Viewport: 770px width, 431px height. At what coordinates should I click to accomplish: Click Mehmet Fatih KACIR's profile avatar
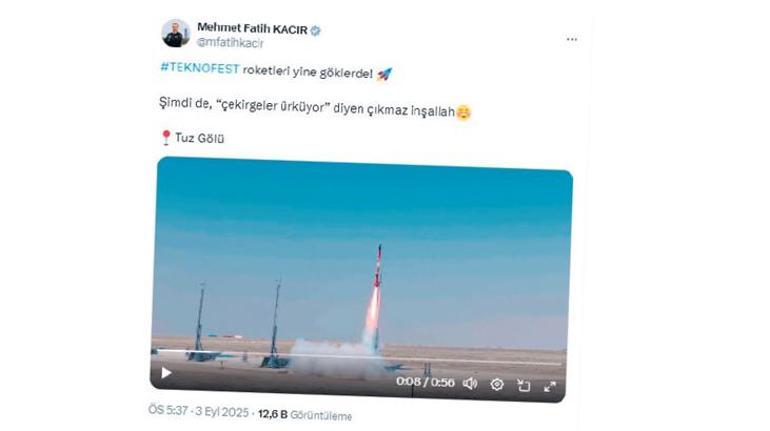click(x=176, y=33)
